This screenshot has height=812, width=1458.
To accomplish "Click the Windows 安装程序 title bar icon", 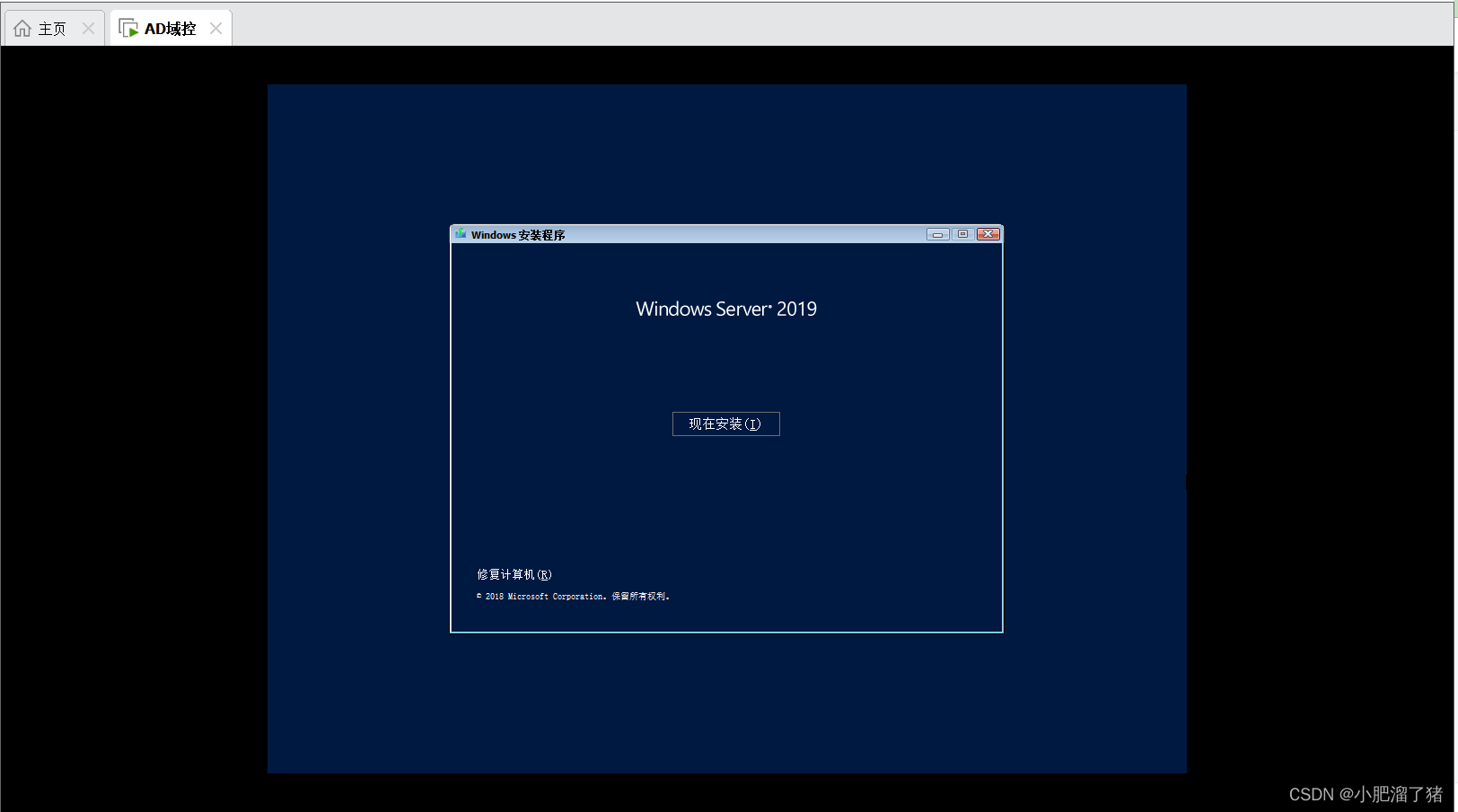I will pyautogui.click(x=461, y=234).
